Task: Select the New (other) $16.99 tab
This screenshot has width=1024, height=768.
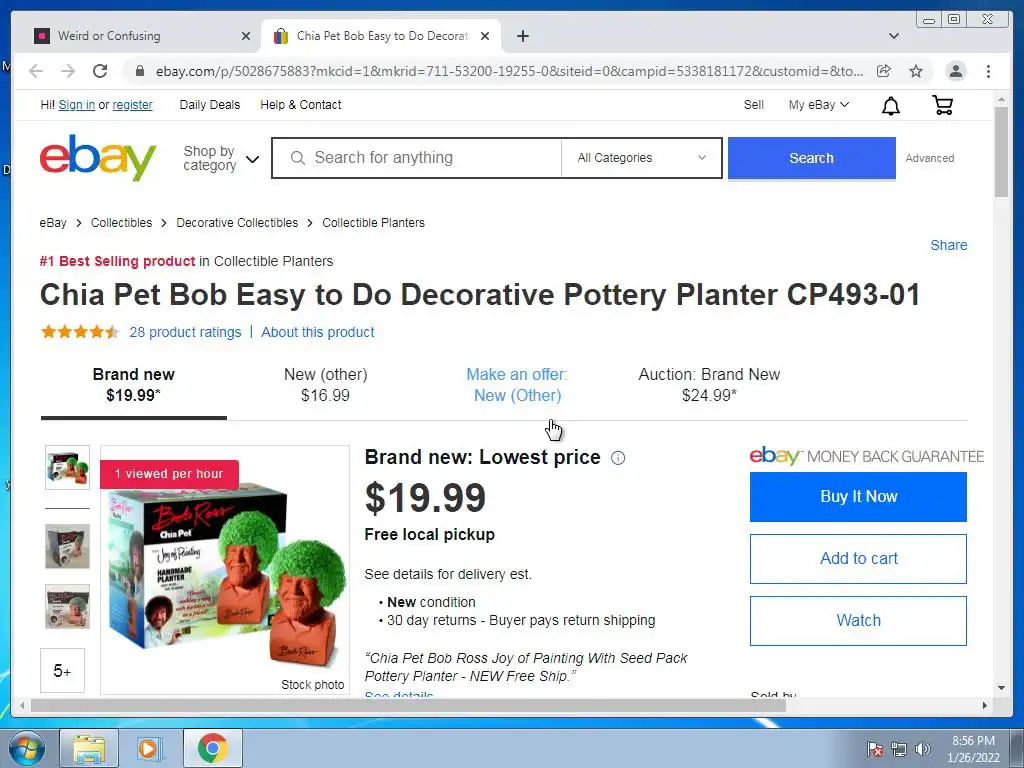Action: click(x=325, y=385)
